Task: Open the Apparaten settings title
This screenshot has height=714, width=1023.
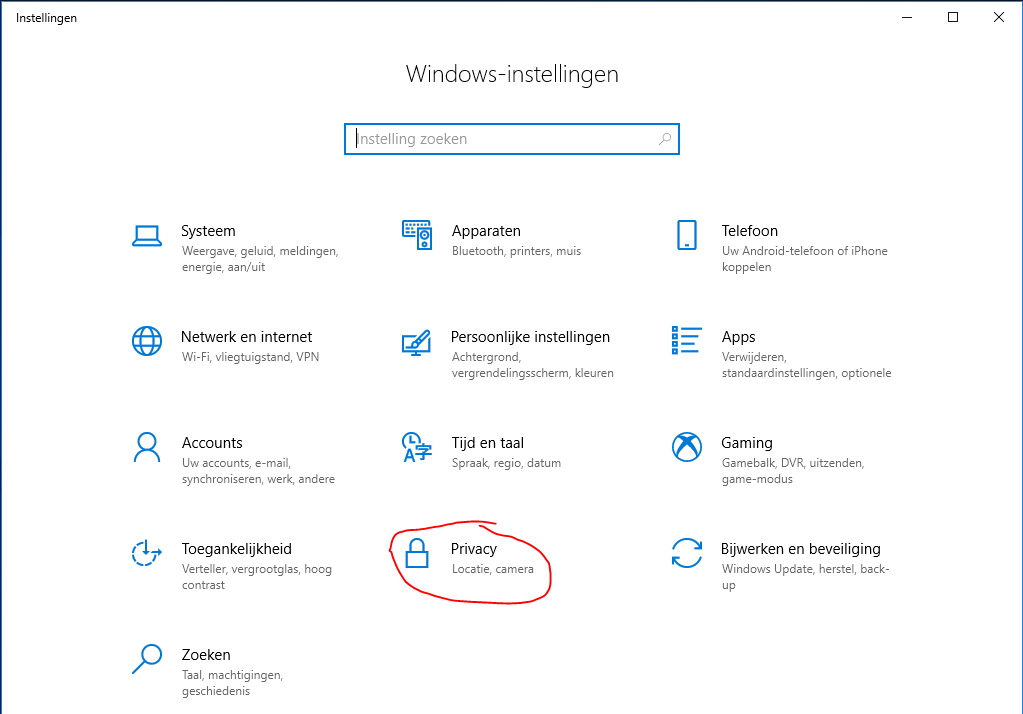Action: 486,231
